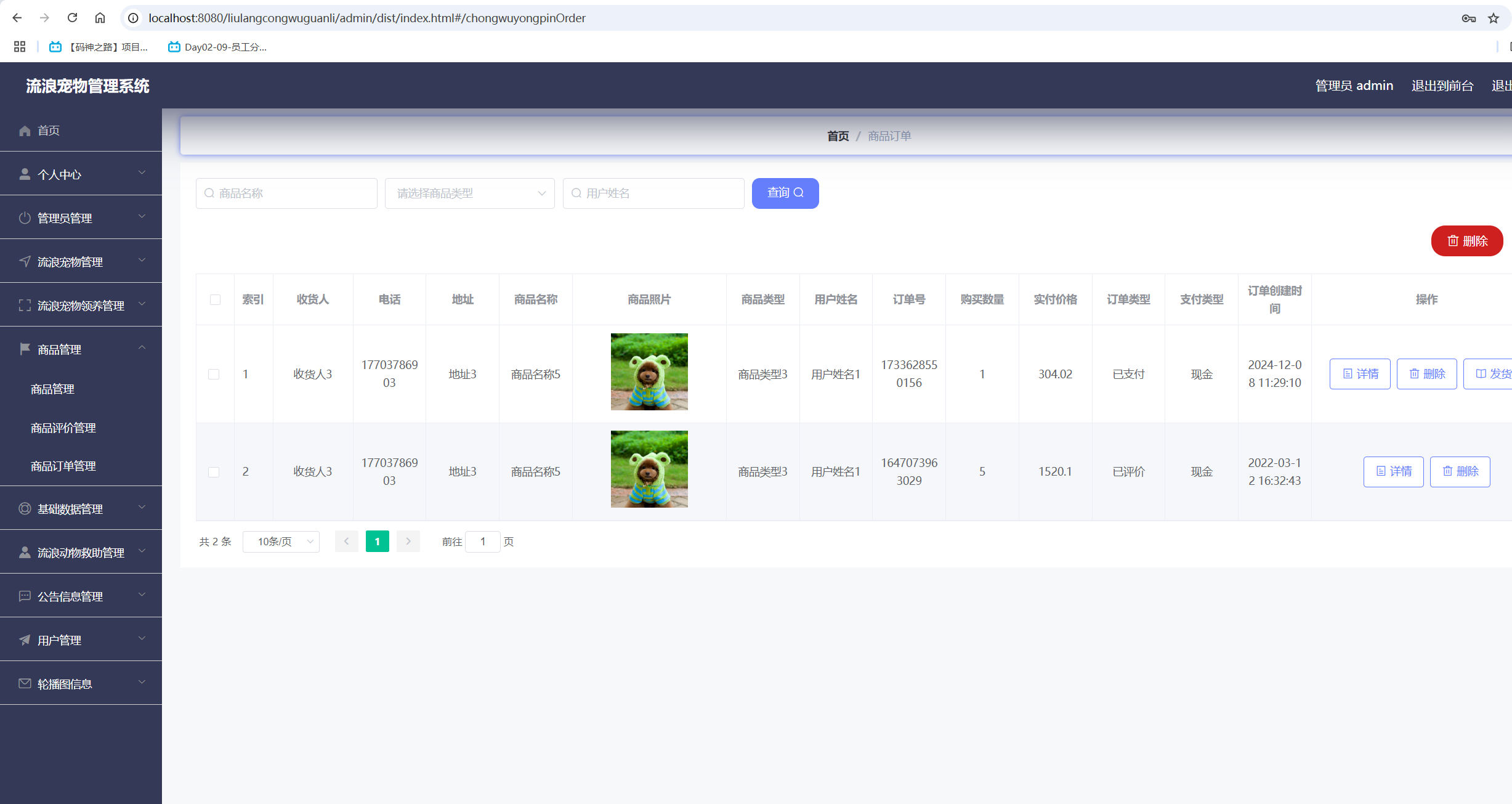
Task: Open the browser password key icon
Action: [1468, 18]
